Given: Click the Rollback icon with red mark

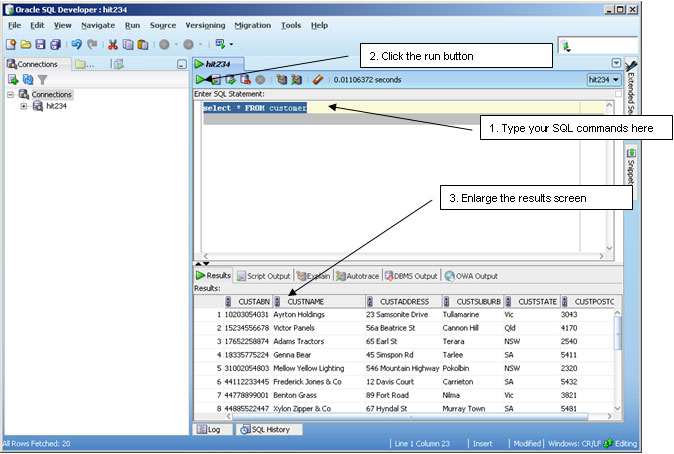Looking at the screenshot, I should pos(245,79).
